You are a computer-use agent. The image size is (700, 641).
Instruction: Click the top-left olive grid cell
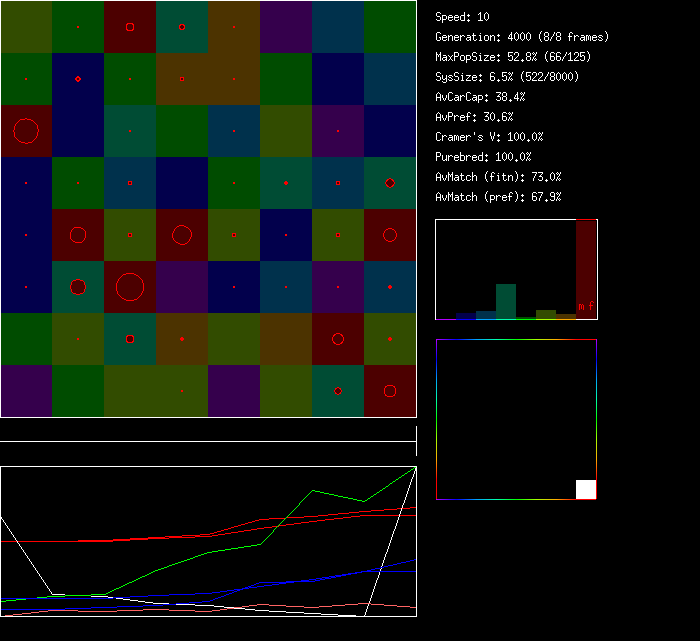click(x=26, y=27)
